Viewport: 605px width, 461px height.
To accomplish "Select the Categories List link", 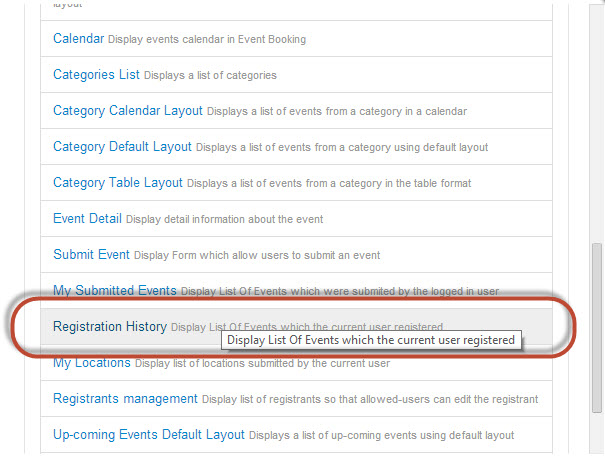I will coord(96,75).
